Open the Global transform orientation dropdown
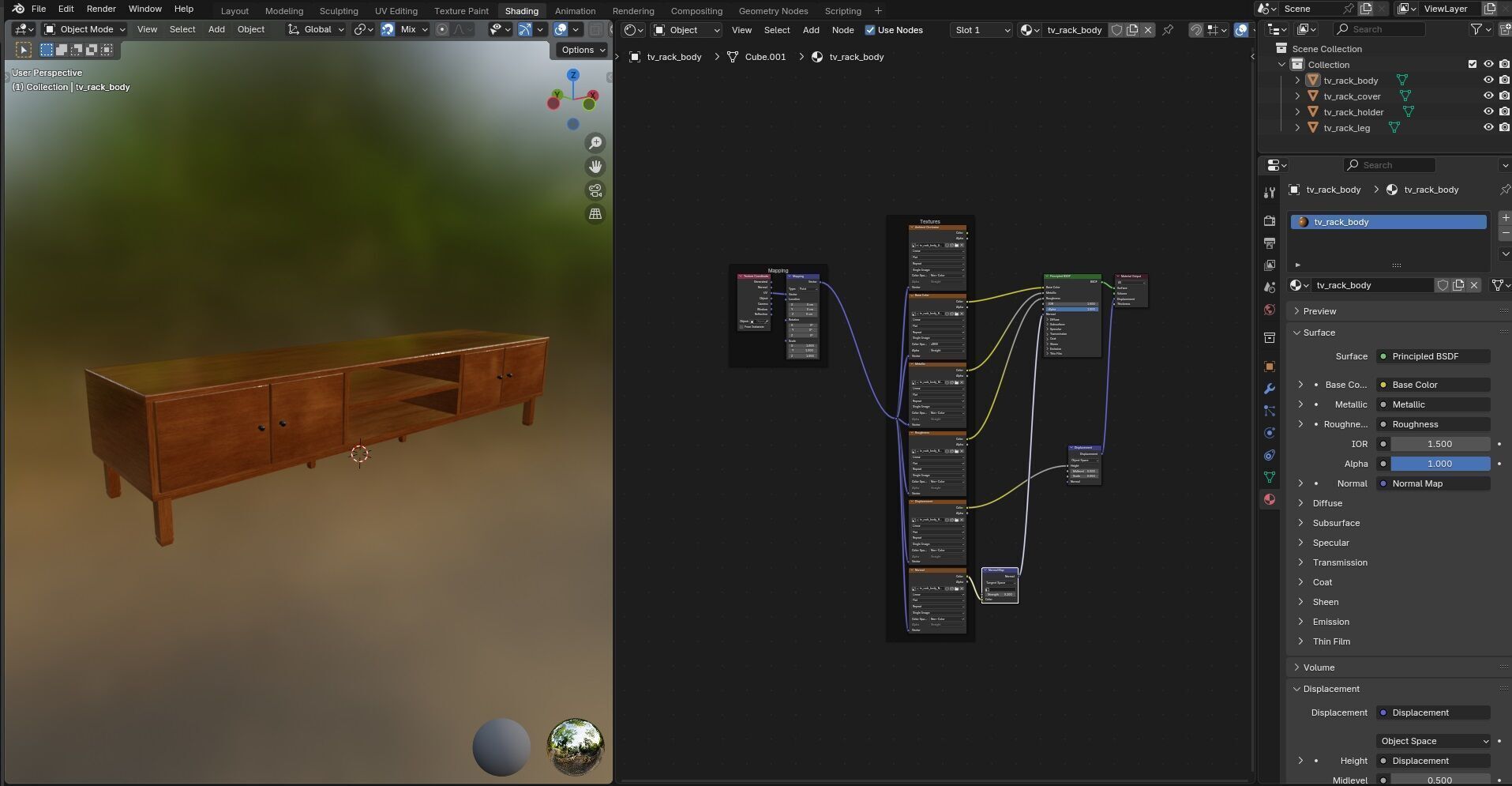Screen dimensions: 1512x786 (x=316, y=29)
